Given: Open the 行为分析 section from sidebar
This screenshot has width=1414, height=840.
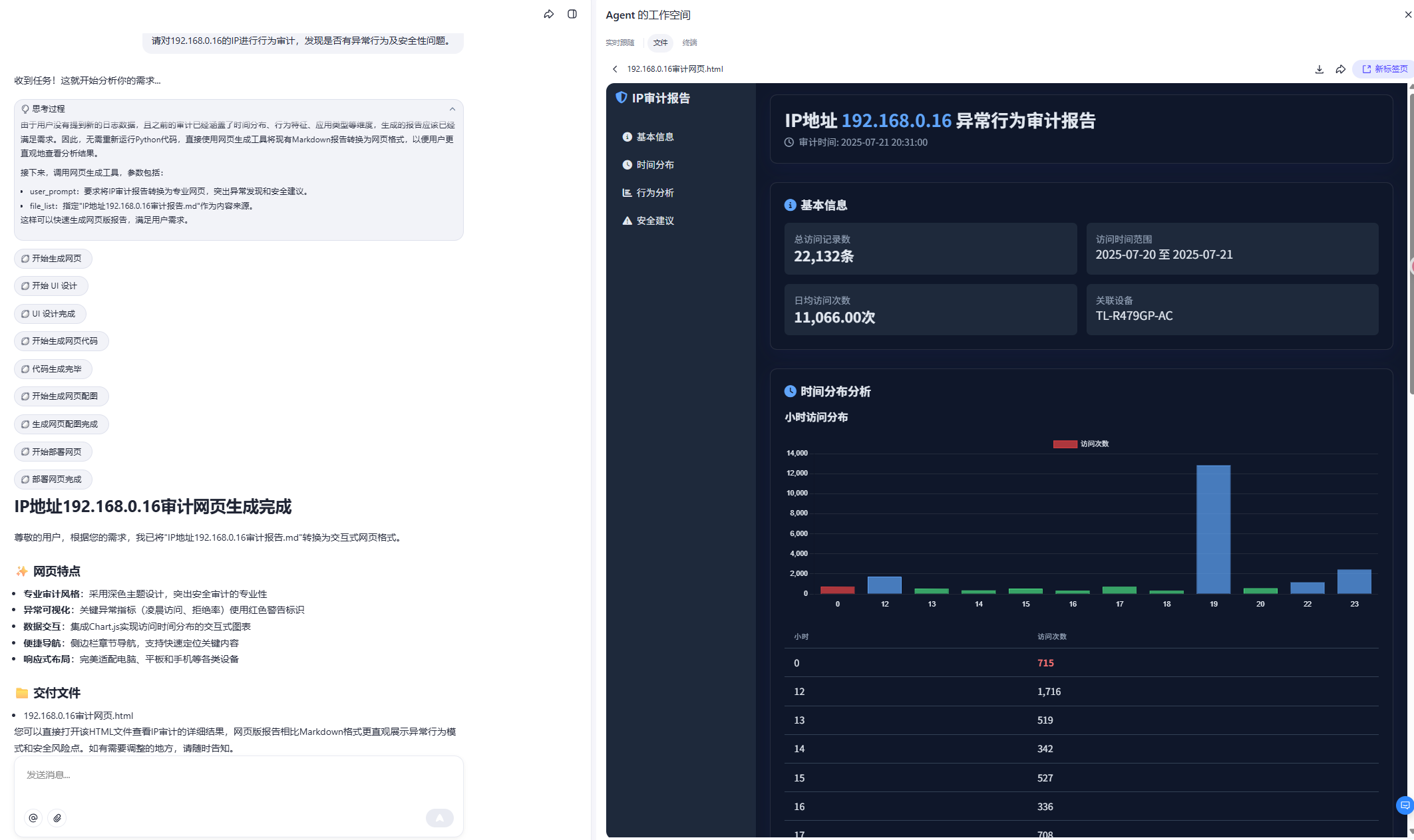Looking at the screenshot, I should point(655,192).
